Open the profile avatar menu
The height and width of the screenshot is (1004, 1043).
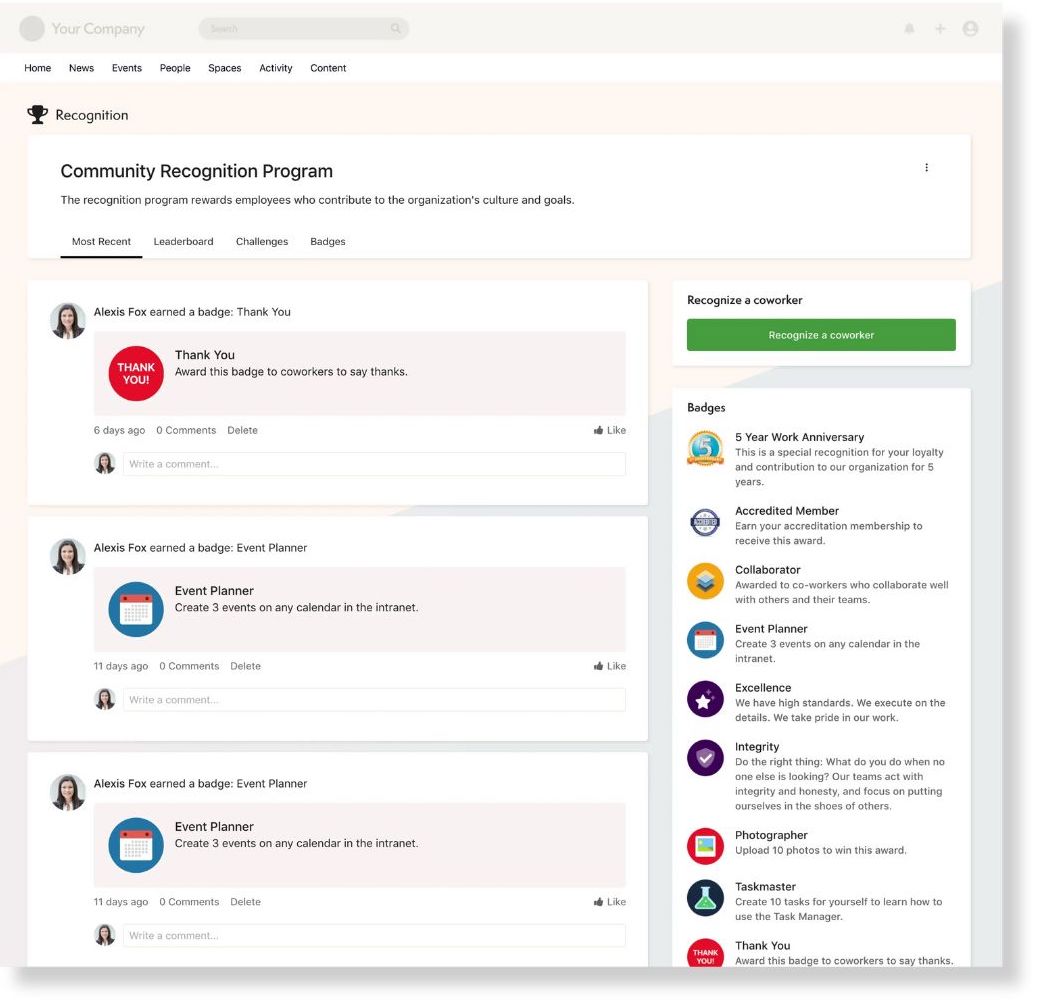point(970,28)
